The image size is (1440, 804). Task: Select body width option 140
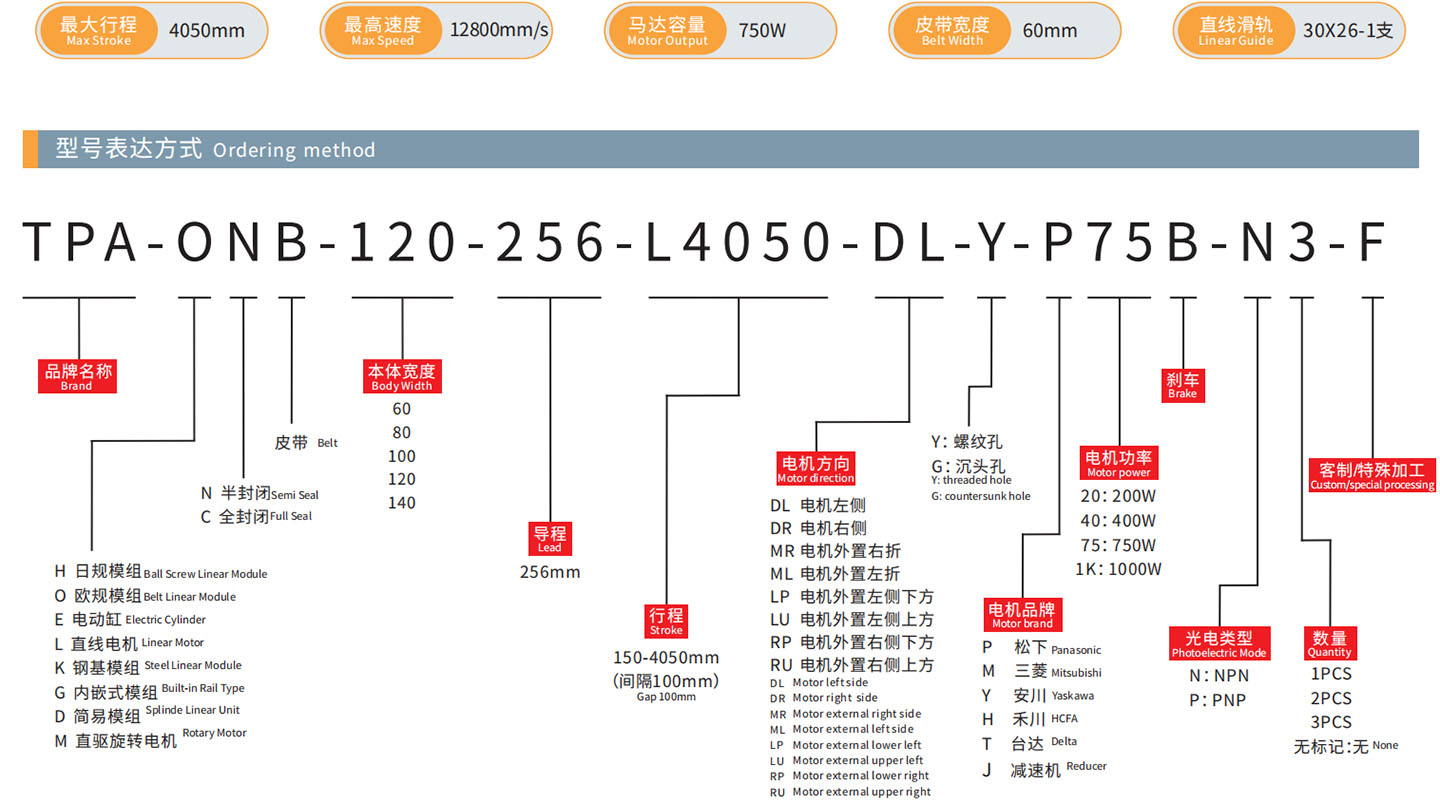pos(402,503)
